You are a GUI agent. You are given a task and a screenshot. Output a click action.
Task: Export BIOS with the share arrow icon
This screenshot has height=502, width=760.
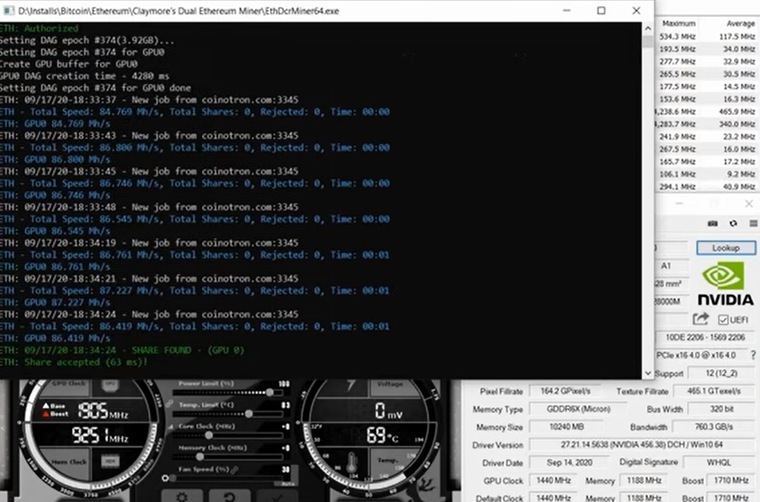(x=700, y=319)
